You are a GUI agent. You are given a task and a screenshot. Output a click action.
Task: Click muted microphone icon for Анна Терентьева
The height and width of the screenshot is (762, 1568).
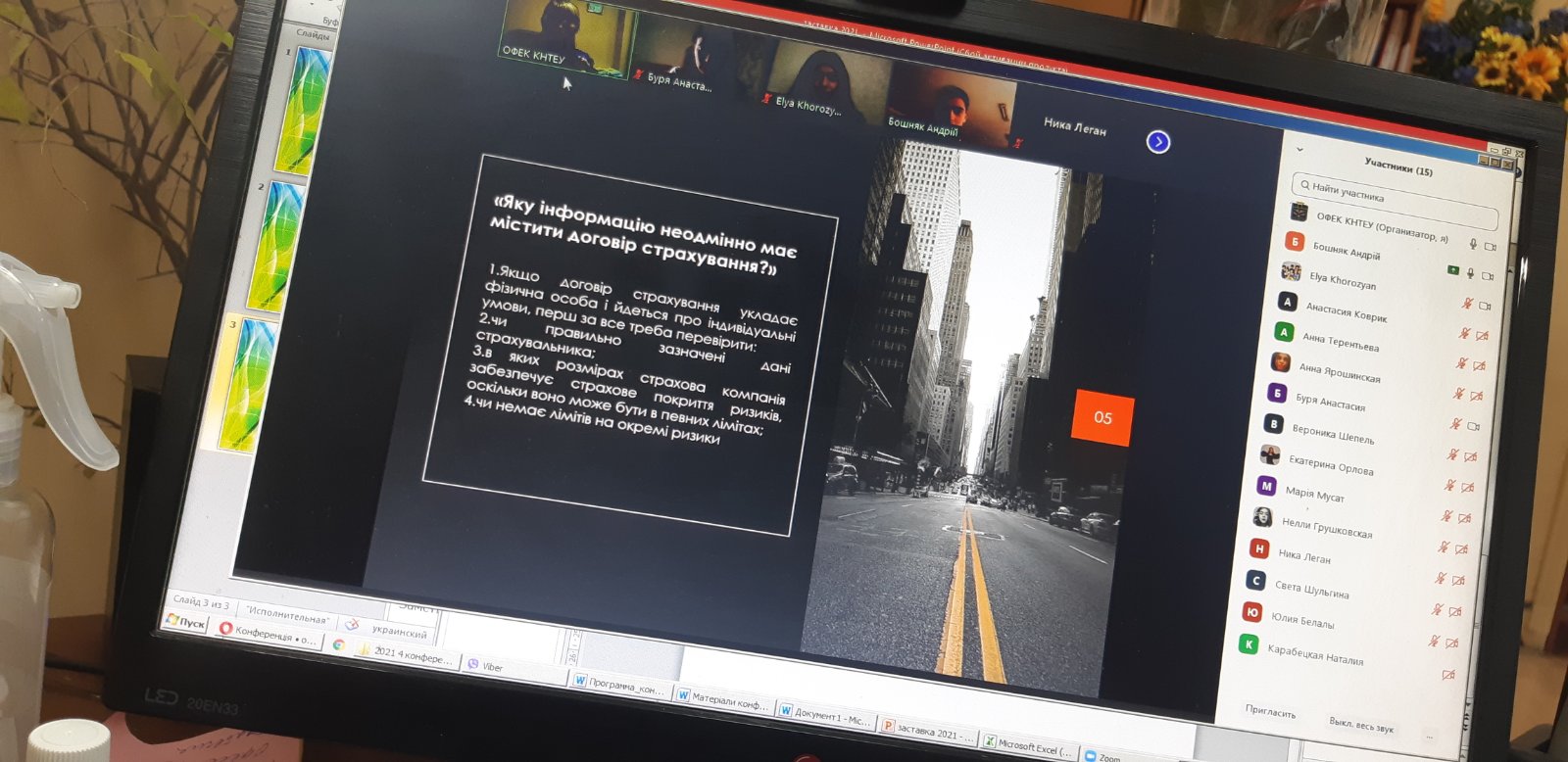coord(1465,333)
